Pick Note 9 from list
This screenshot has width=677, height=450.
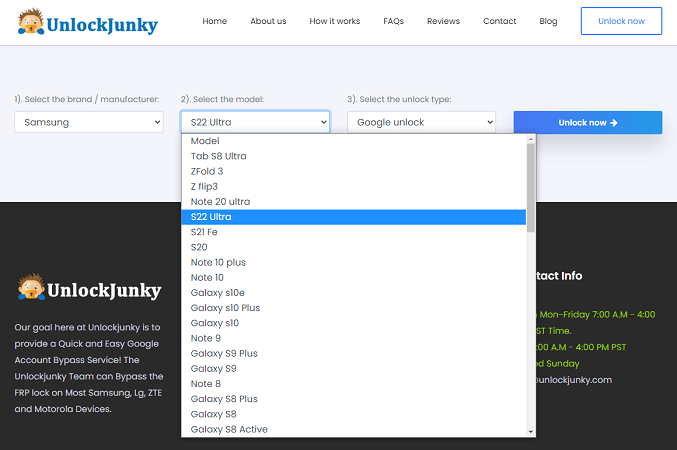coord(354,338)
